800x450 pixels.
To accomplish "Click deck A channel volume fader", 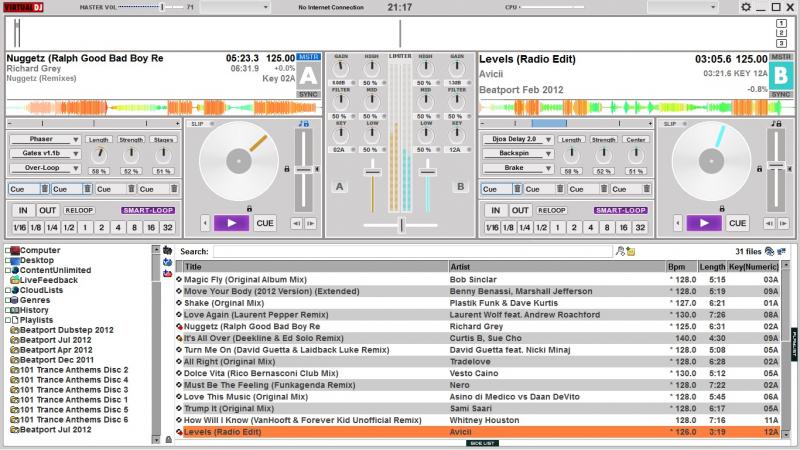I will (372, 172).
